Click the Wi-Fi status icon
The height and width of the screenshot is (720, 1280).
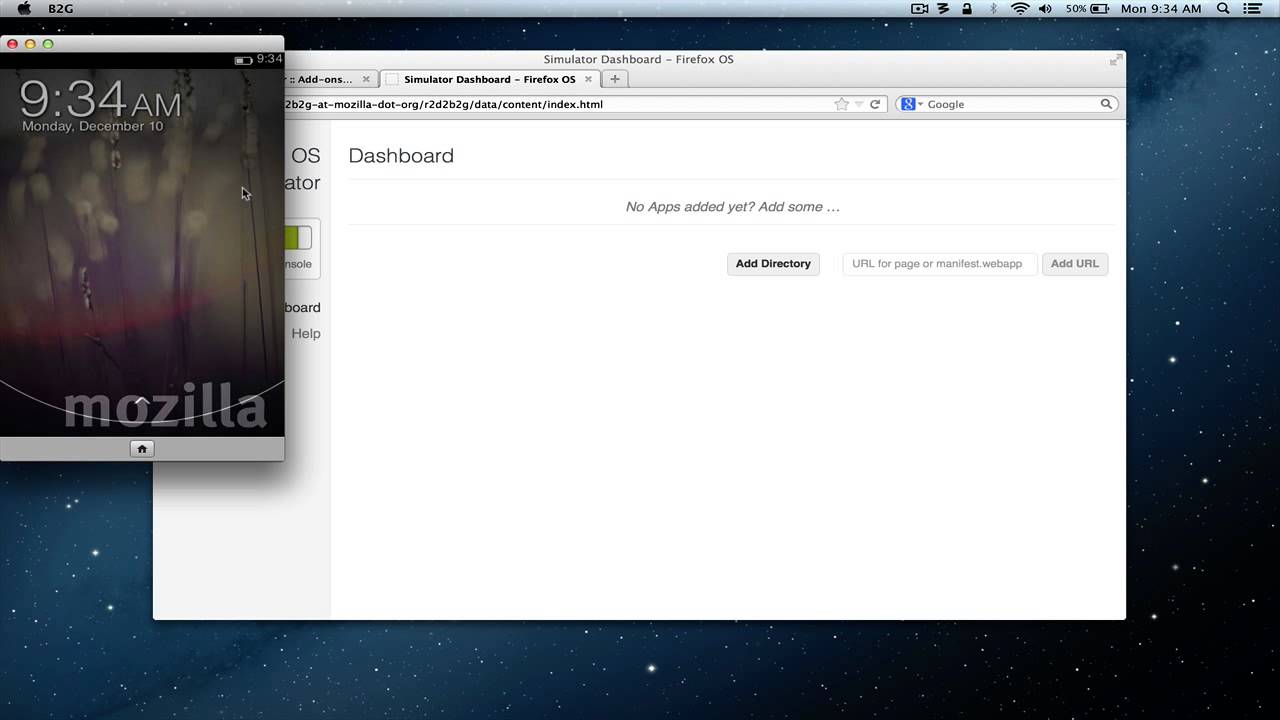pyautogui.click(x=1020, y=9)
